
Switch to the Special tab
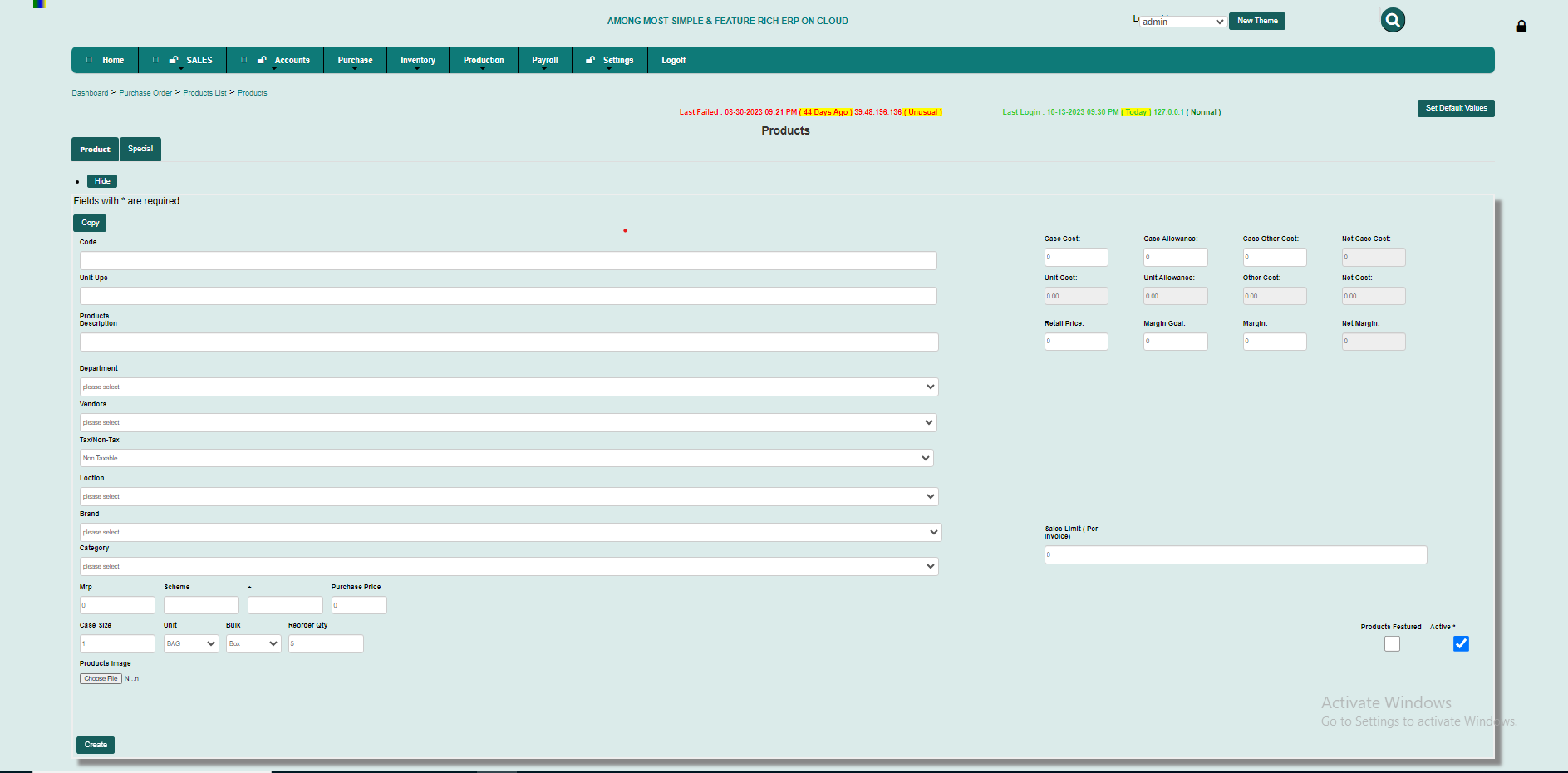pyautogui.click(x=140, y=149)
